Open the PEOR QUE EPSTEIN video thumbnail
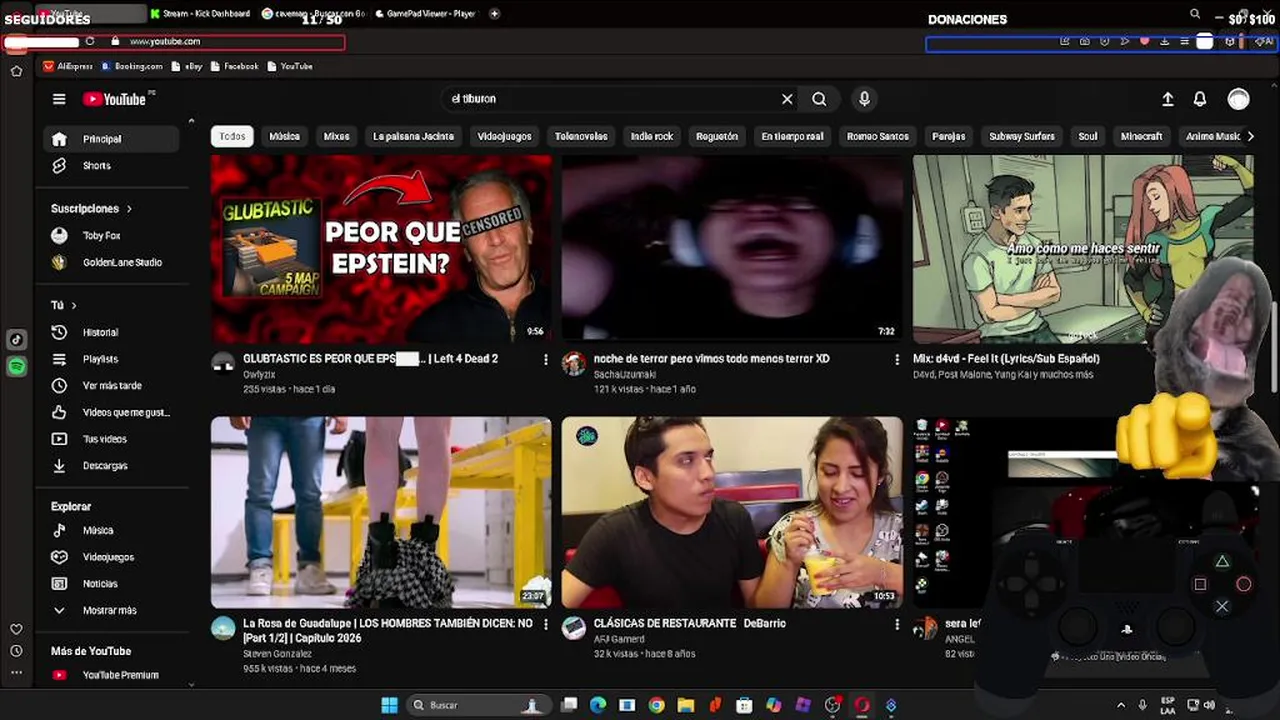The width and height of the screenshot is (1280, 720). pyautogui.click(x=381, y=249)
